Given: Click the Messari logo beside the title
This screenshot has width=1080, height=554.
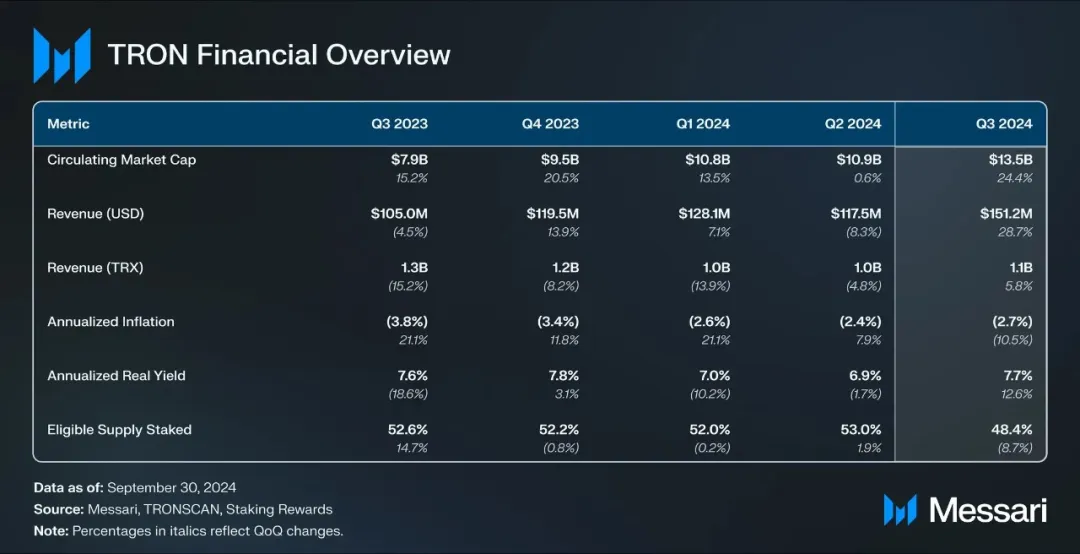Looking at the screenshot, I should 62,56.
